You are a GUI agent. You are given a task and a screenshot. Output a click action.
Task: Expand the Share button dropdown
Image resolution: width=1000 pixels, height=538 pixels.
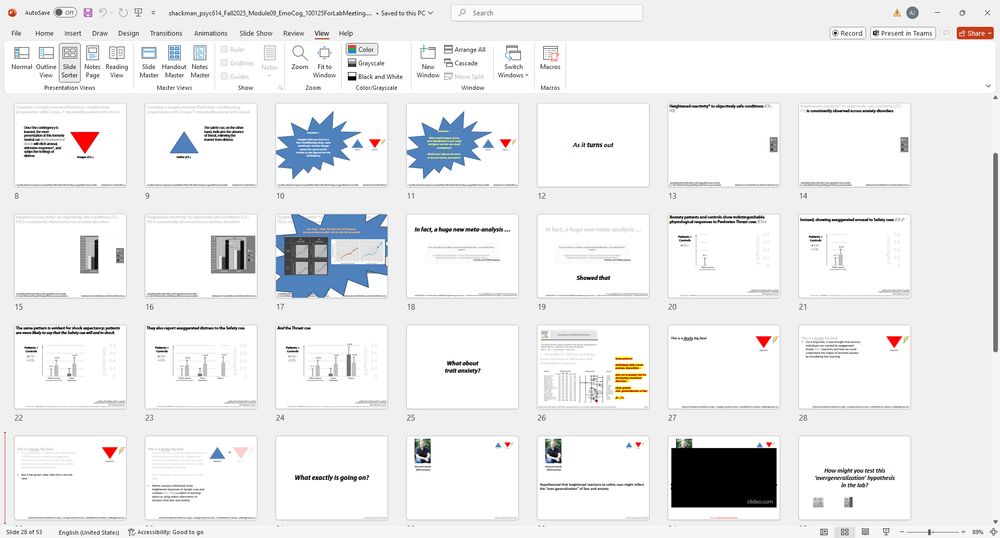[990, 33]
